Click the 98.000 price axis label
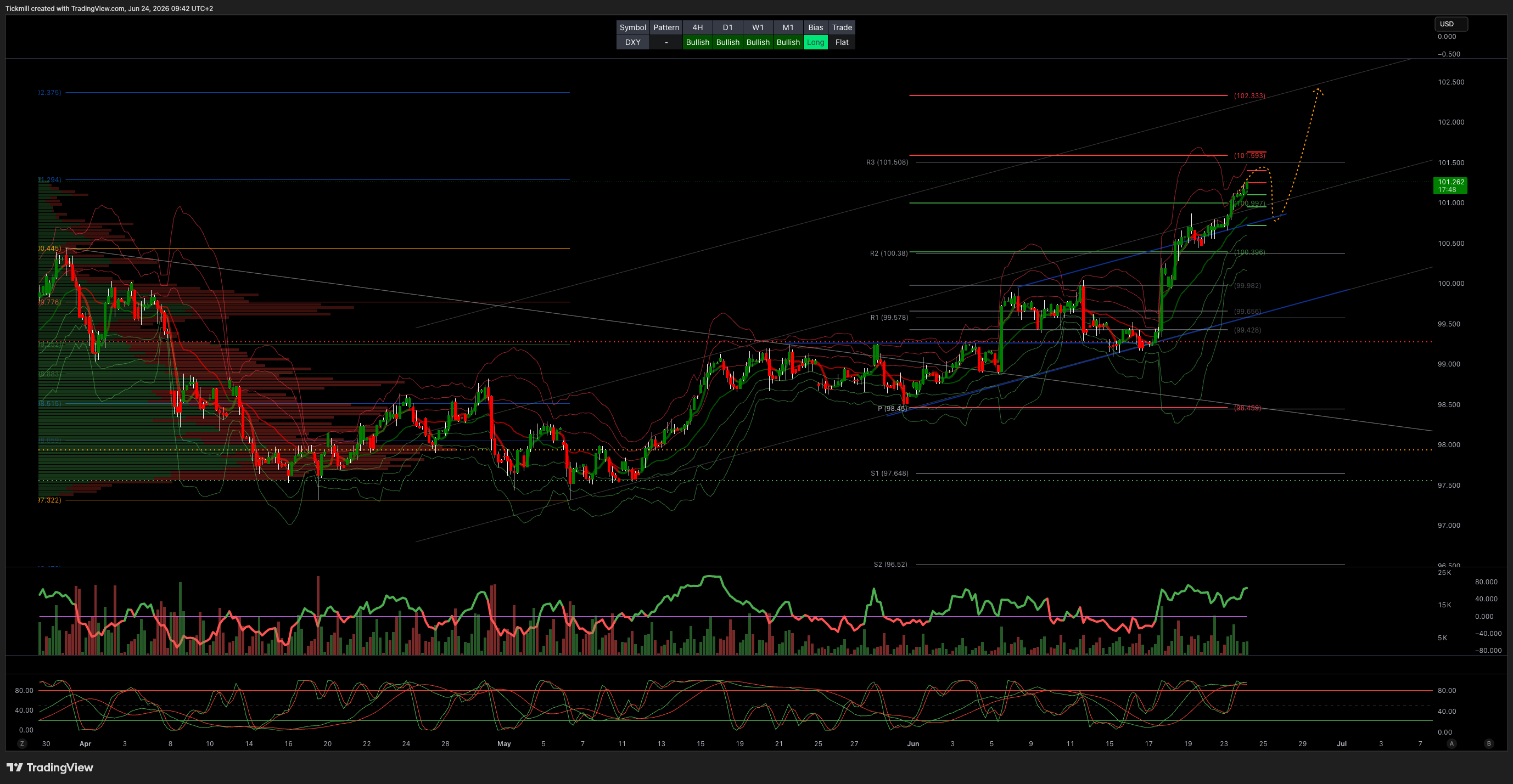This screenshot has height=784, width=1513. tap(1449, 445)
